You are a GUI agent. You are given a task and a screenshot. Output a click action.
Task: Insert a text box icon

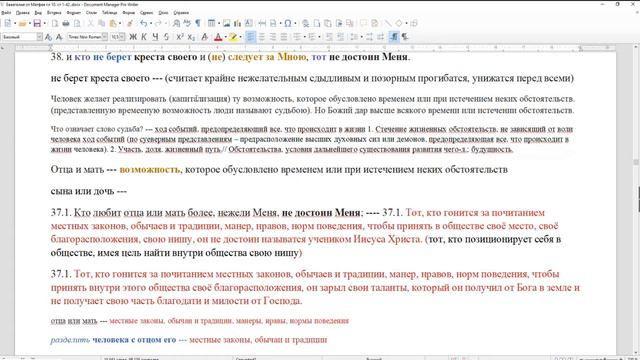249,23
